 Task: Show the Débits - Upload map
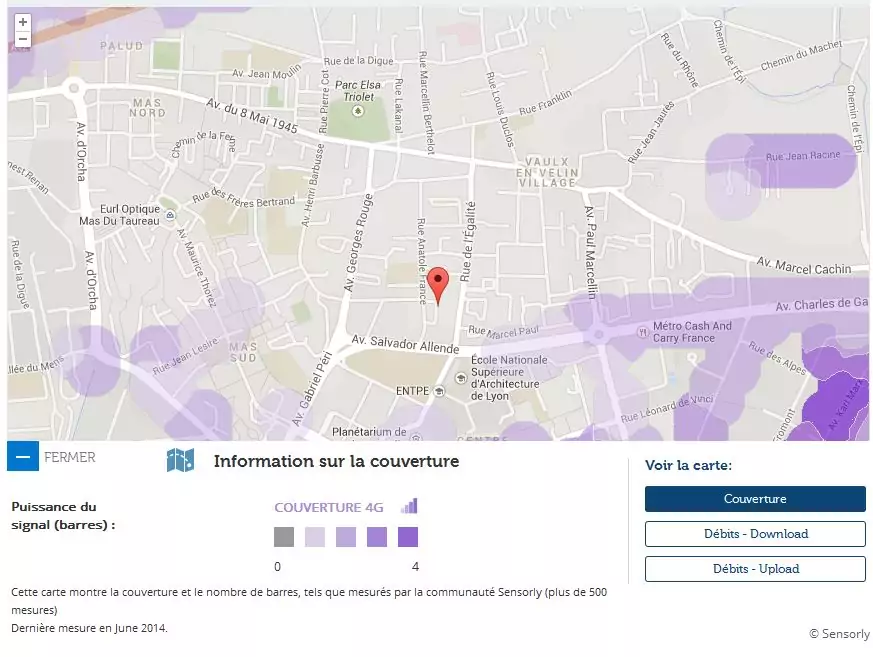[754, 569]
